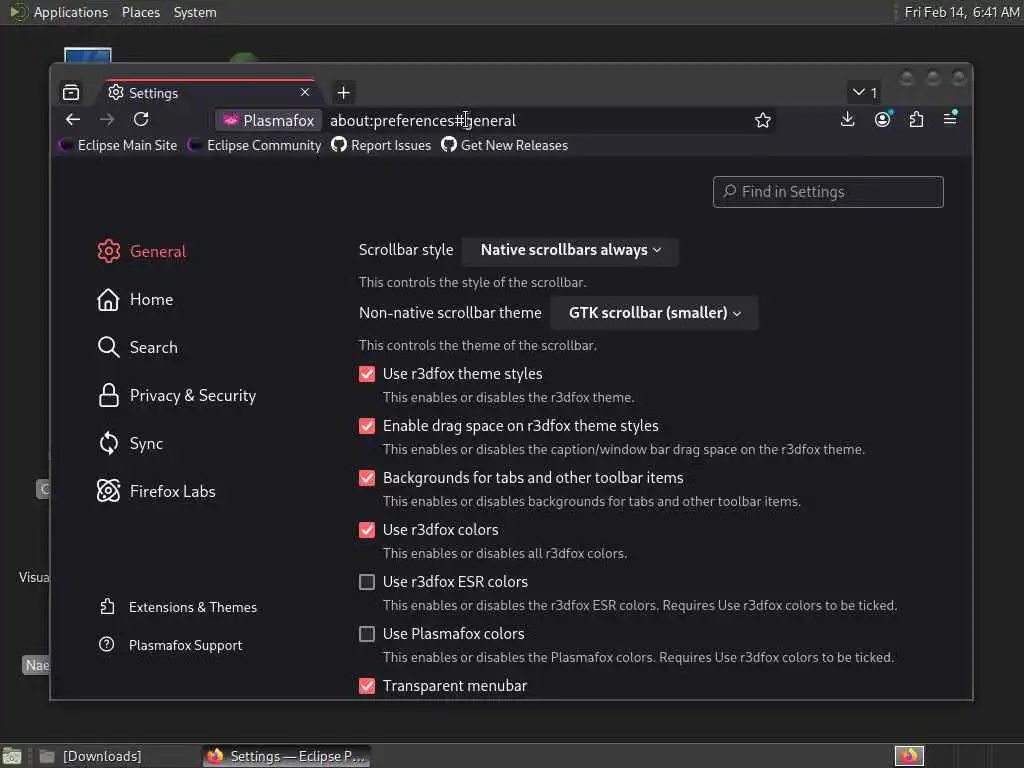Click the forward arrow navigation button
The height and width of the screenshot is (768, 1024).
coord(106,120)
